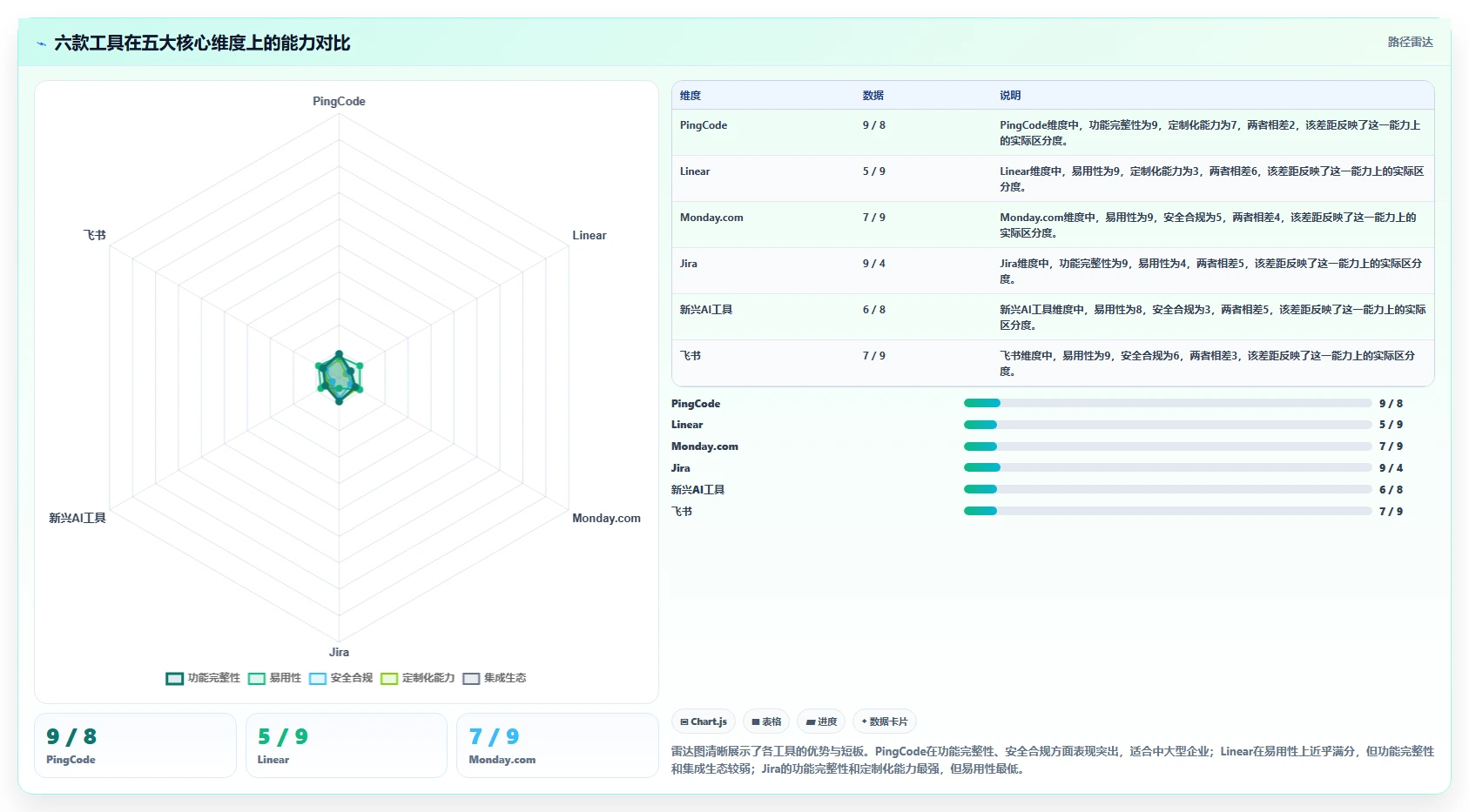
Task: Select the Jira table row name
Action: pos(688,264)
